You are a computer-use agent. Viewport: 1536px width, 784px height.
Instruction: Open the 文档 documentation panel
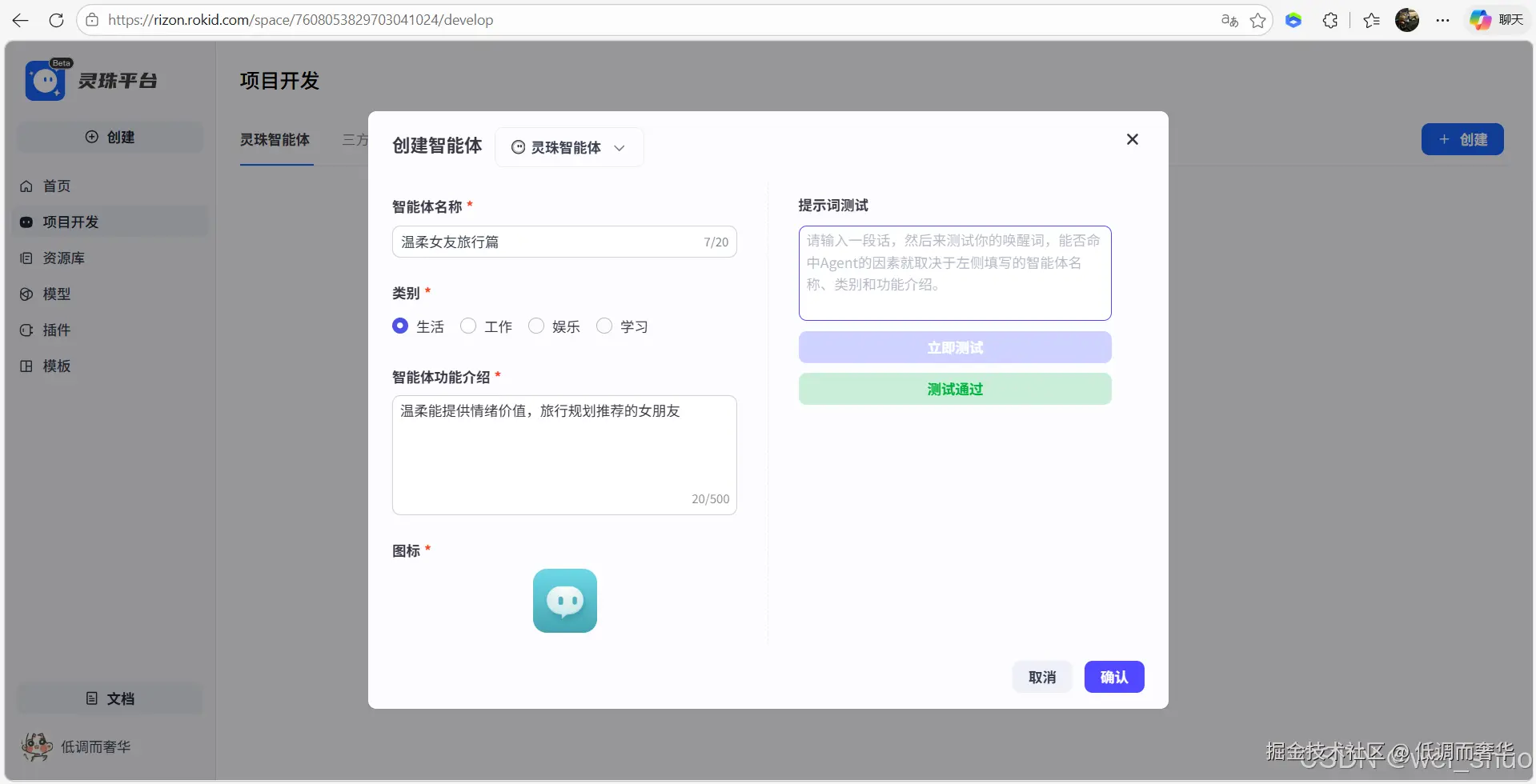point(110,698)
